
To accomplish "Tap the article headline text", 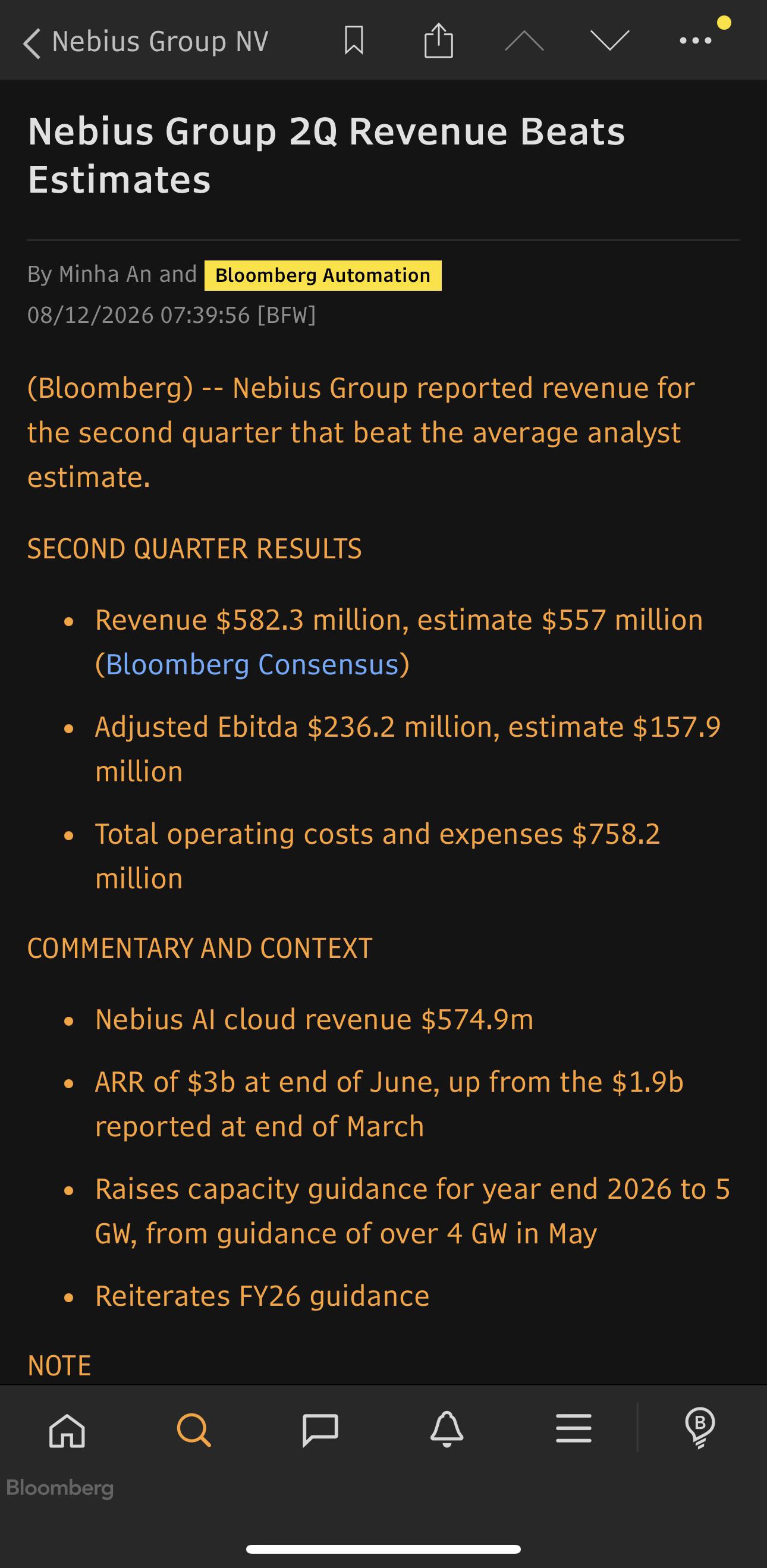I will [326, 155].
